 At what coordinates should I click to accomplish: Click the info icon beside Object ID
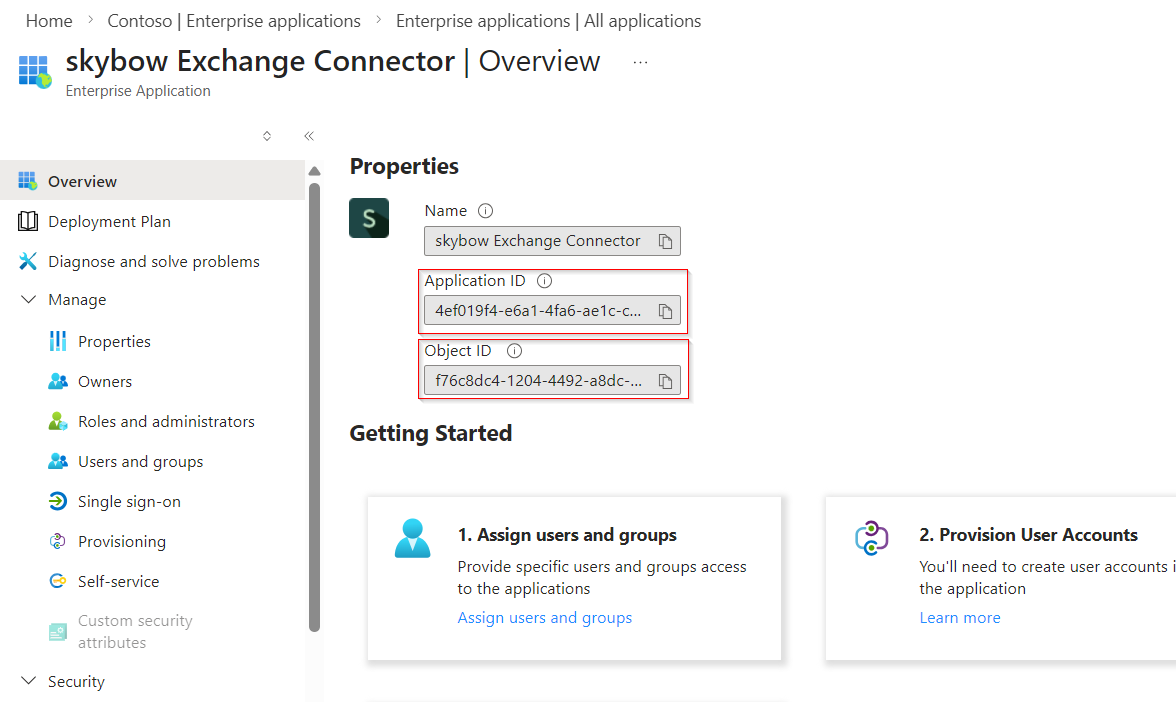coord(513,350)
